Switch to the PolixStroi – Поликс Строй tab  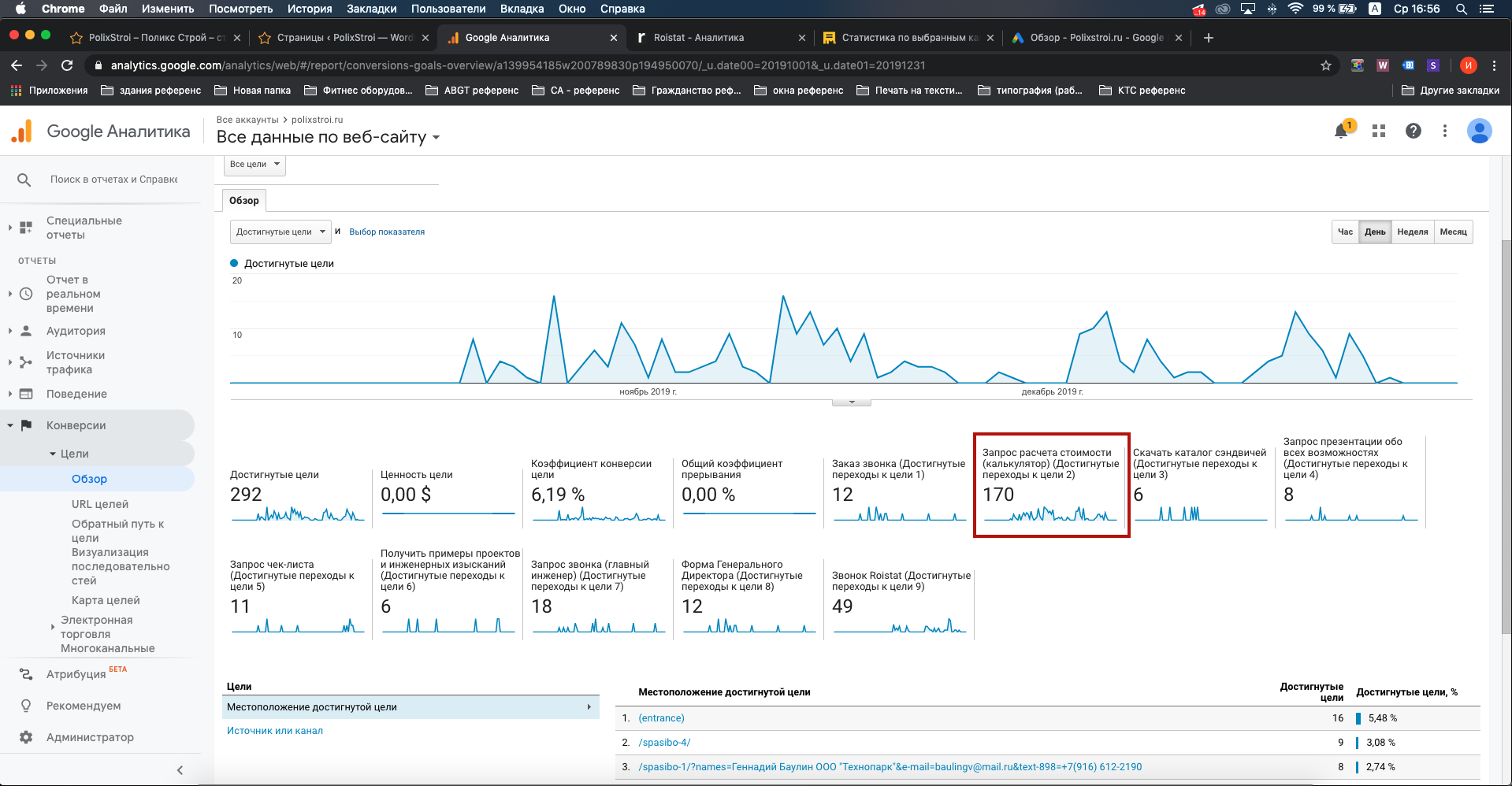pyautogui.click(x=156, y=38)
